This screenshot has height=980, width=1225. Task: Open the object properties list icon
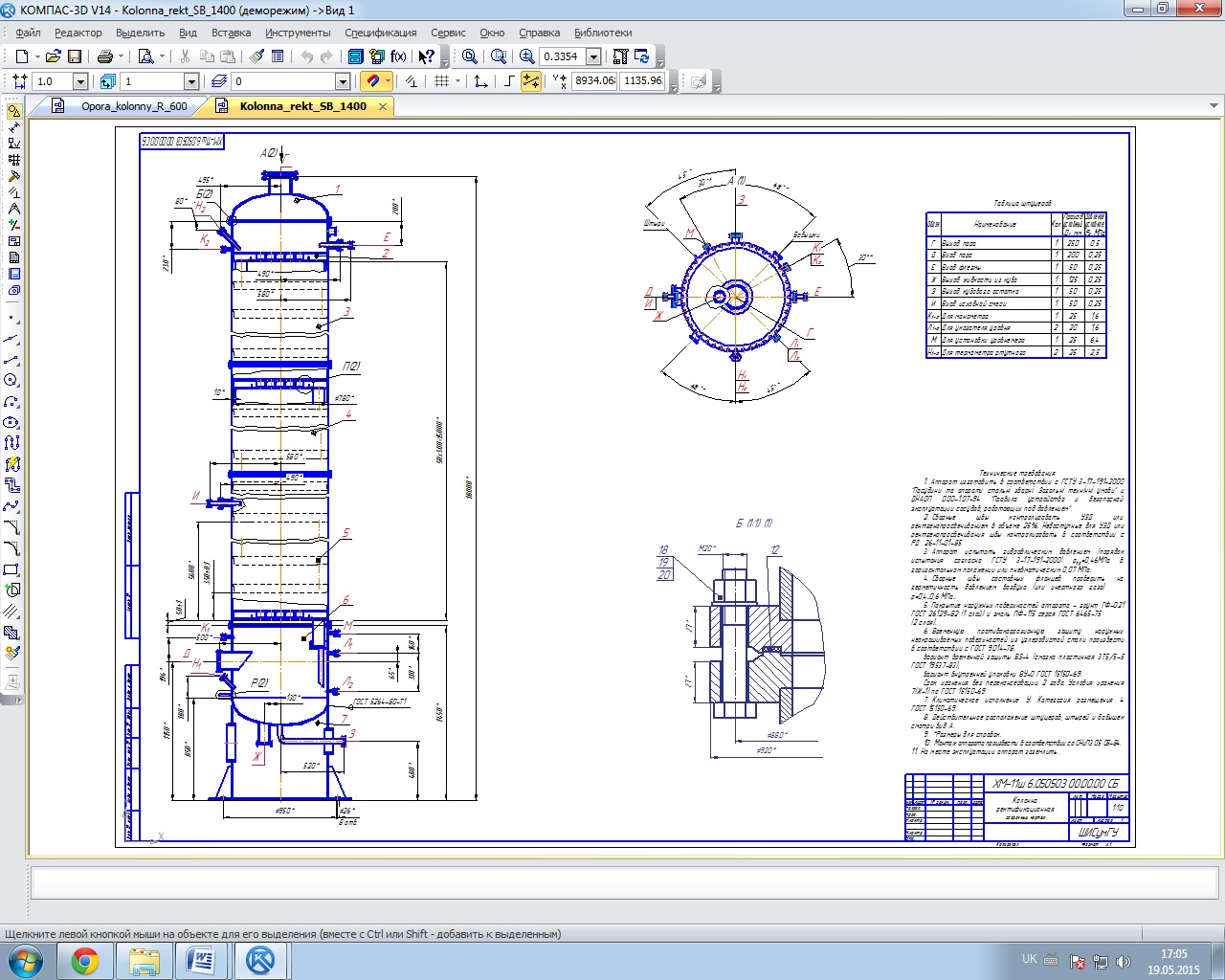click(x=278, y=56)
